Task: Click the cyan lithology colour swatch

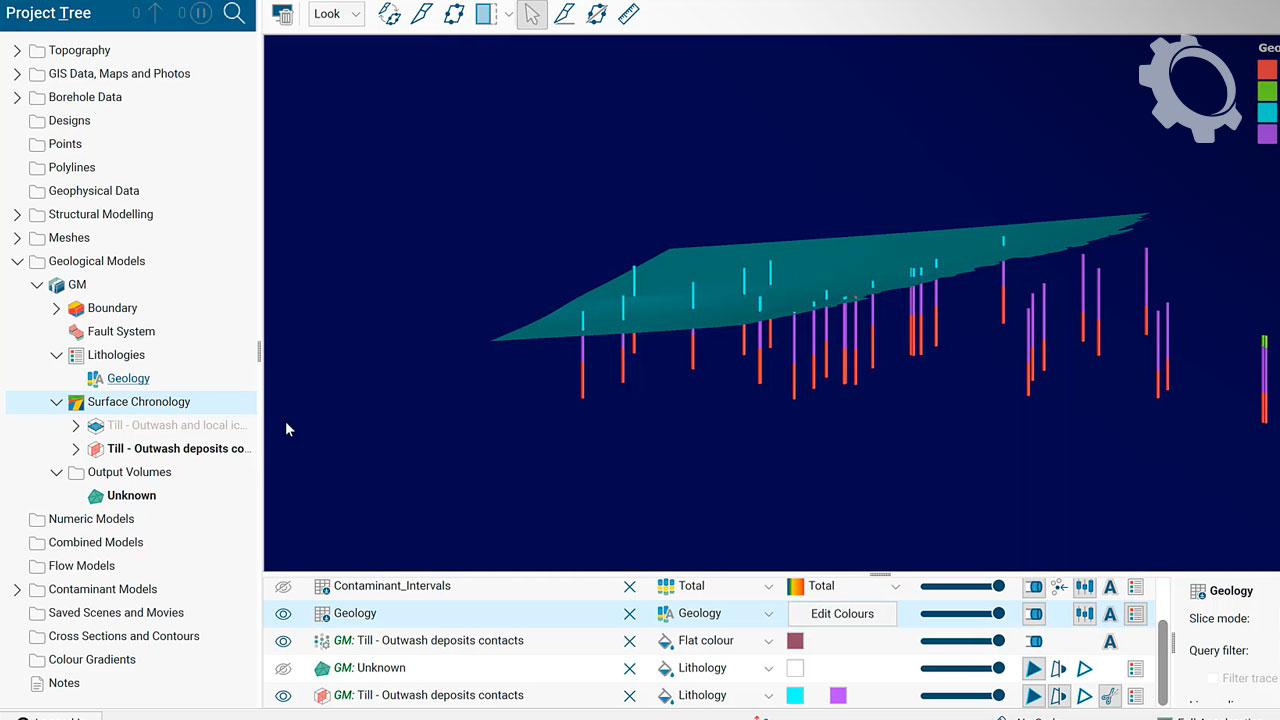Action: coord(795,695)
